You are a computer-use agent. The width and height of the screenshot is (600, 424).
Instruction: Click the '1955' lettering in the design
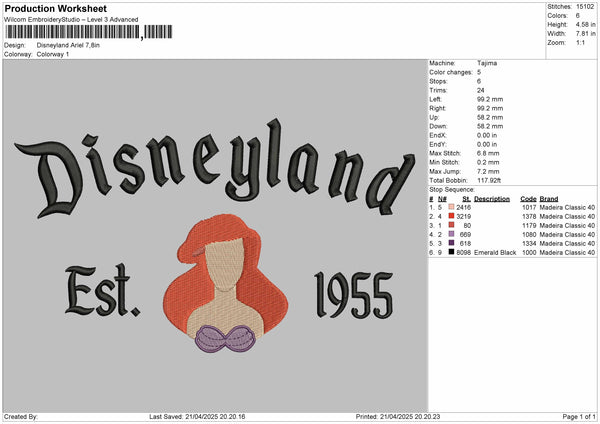point(354,295)
